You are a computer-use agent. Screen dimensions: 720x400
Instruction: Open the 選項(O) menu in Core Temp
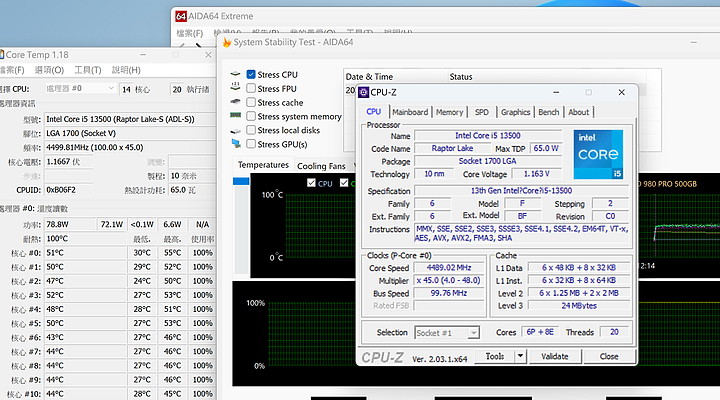(49, 70)
